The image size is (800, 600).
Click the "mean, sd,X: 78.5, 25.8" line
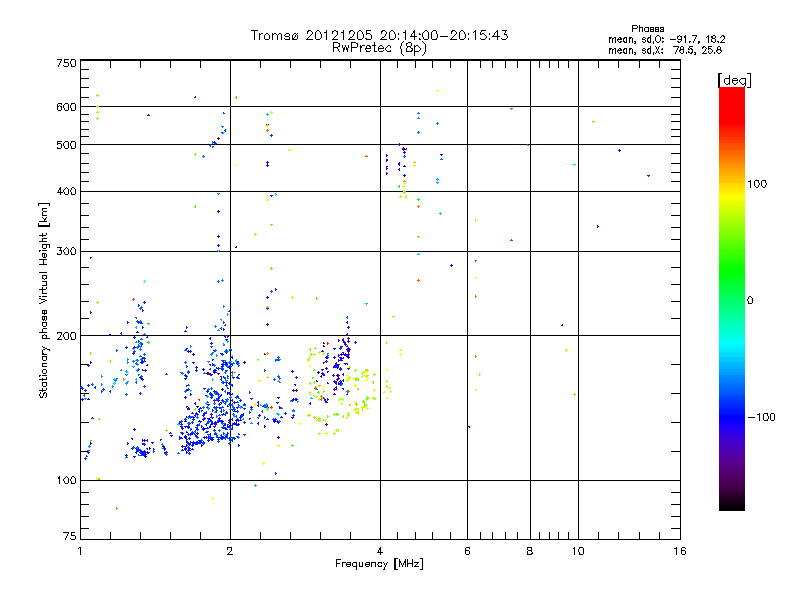665,50
